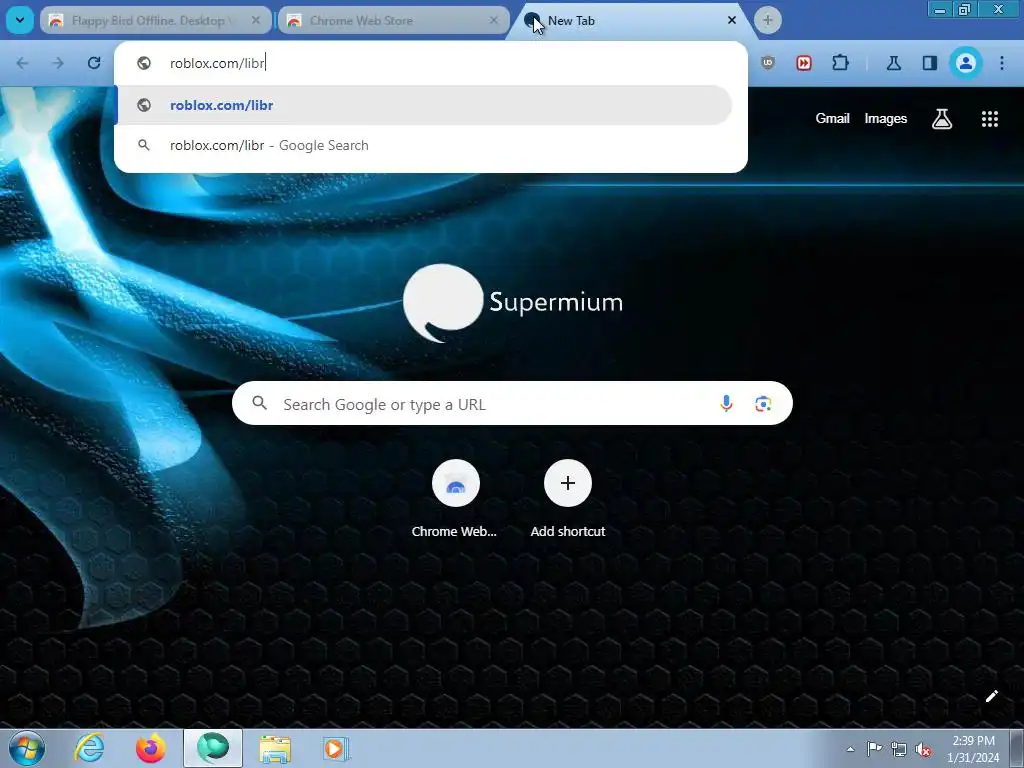Screen dimensions: 1024x768
Task: Open the three-dot browser menu
Action: [x=1002, y=63]
